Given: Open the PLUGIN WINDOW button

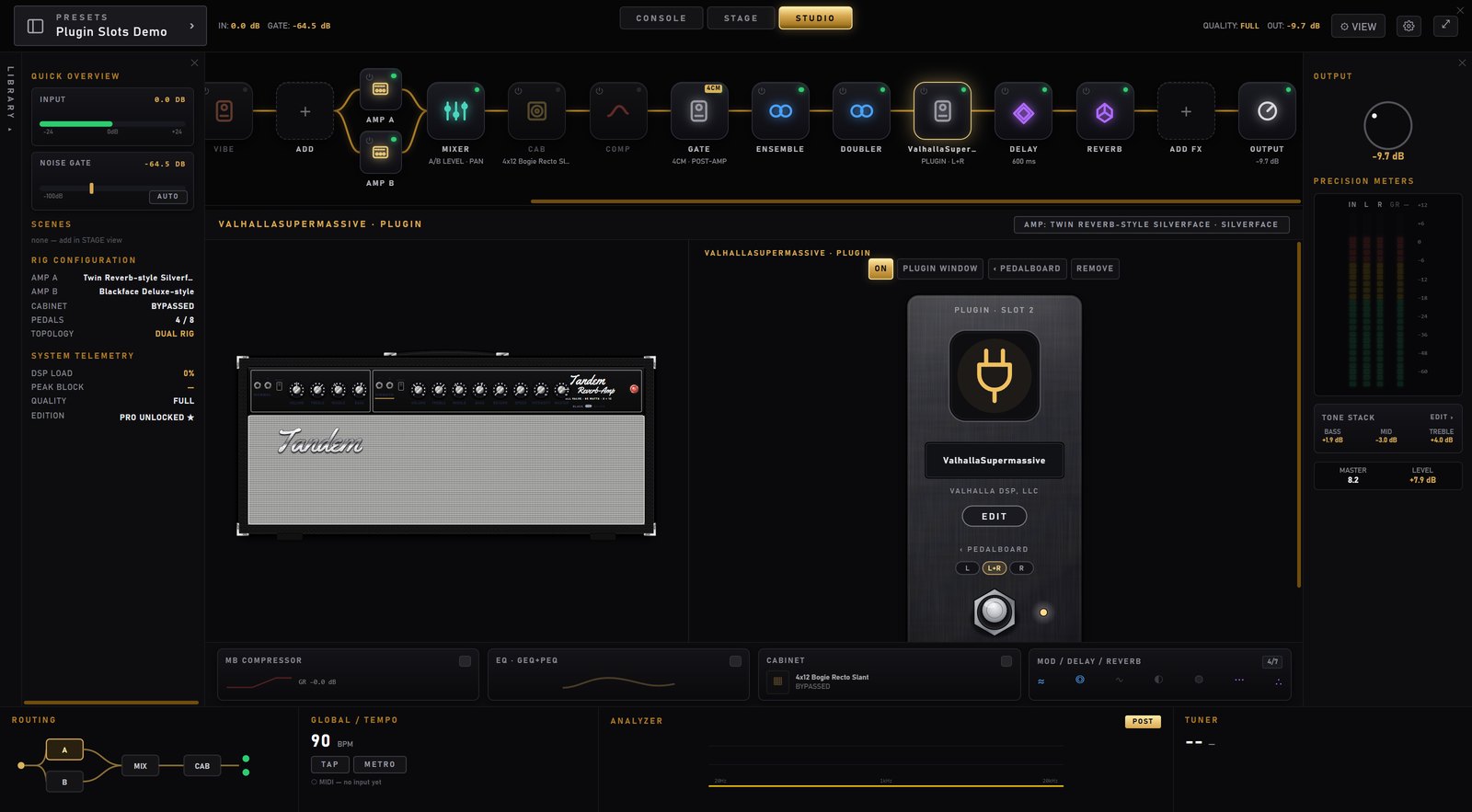Looking at the screenshot, I should (x=940, y=269).
